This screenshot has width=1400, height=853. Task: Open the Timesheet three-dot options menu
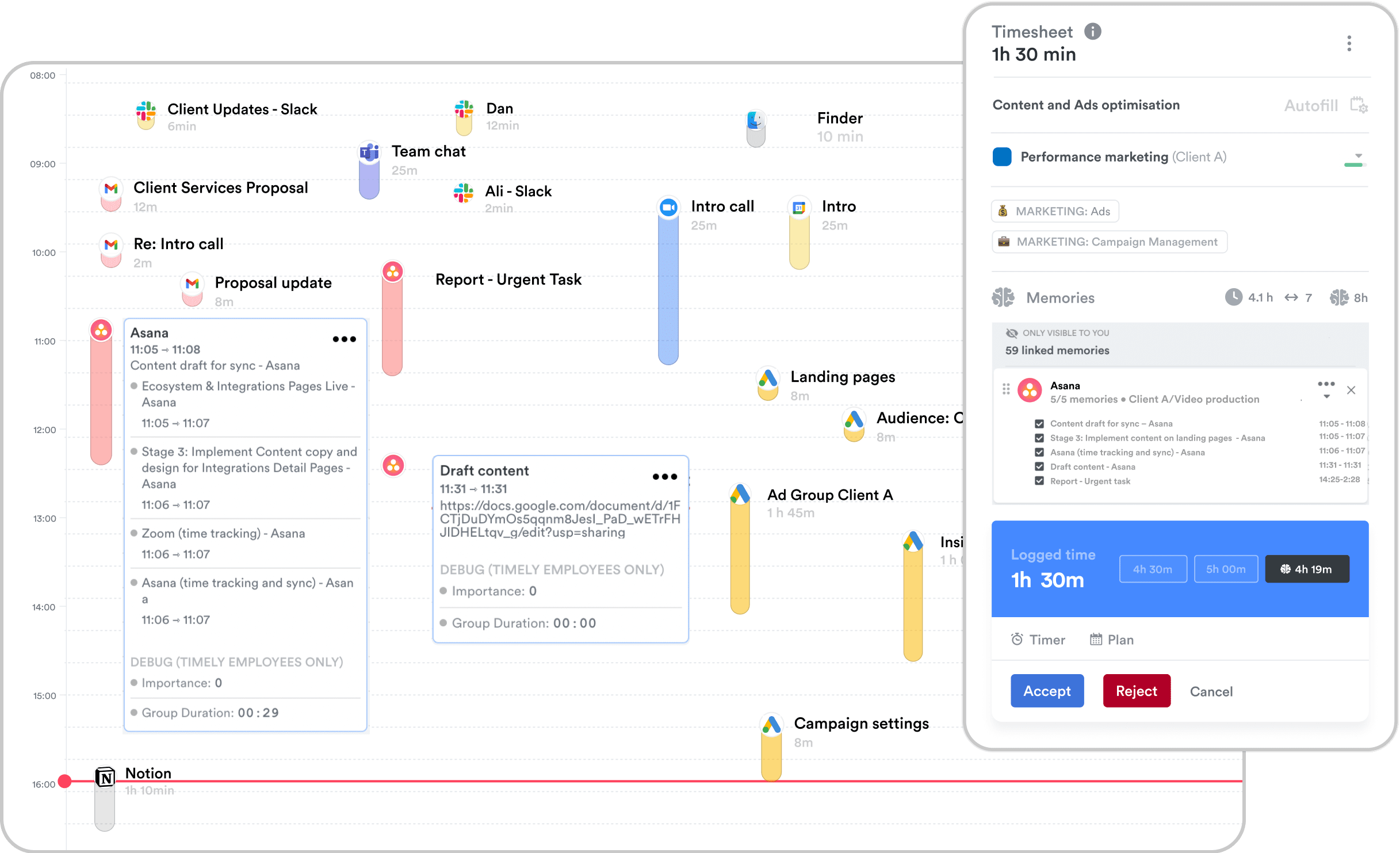tap(1349, 44)
